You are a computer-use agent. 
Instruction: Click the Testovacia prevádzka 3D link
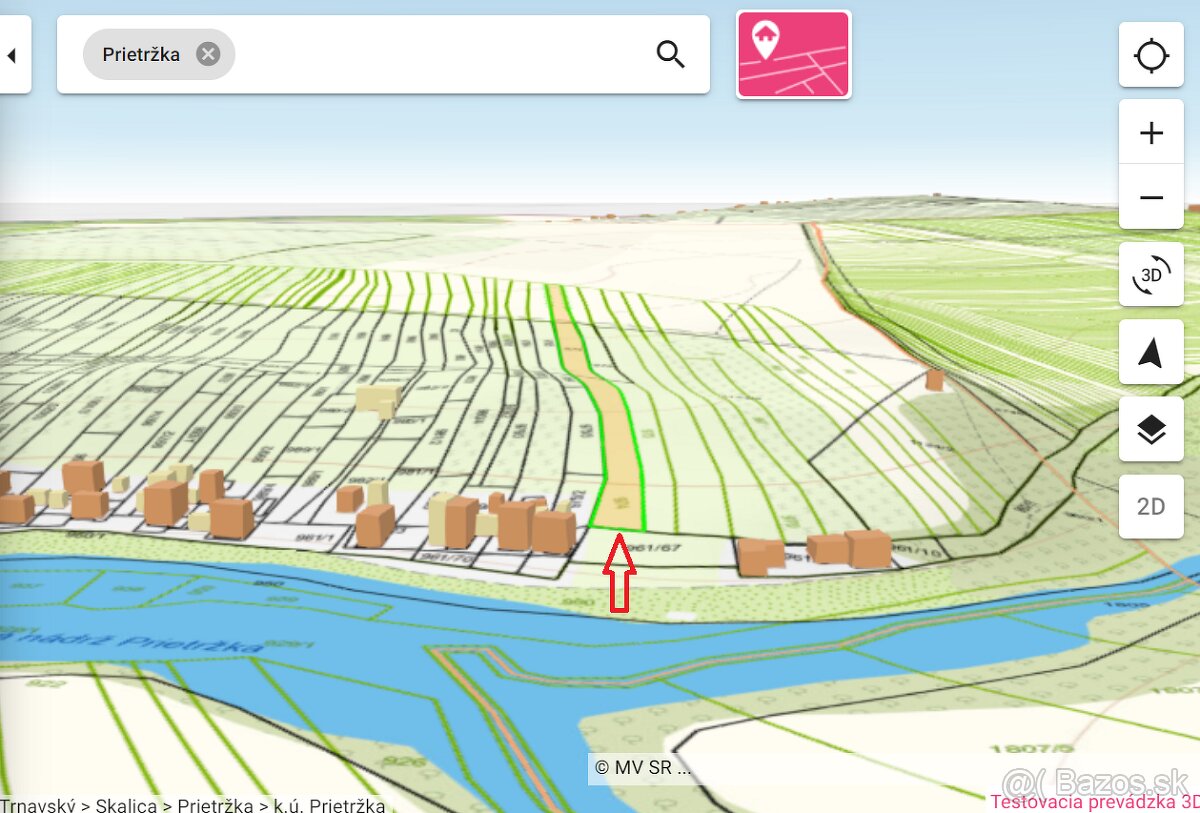[1094, 801]
